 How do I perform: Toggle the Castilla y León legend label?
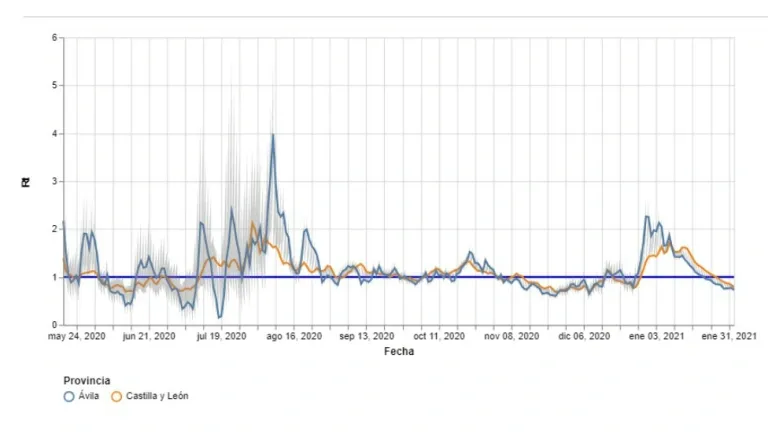coord(157,396)
